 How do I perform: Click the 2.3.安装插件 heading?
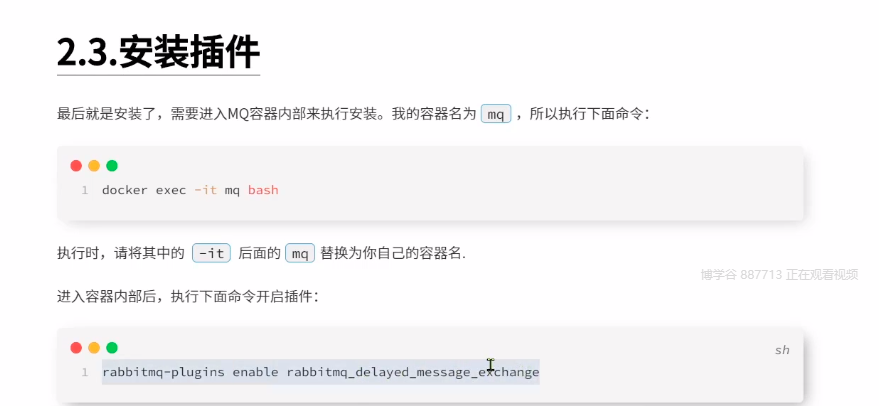159,54
